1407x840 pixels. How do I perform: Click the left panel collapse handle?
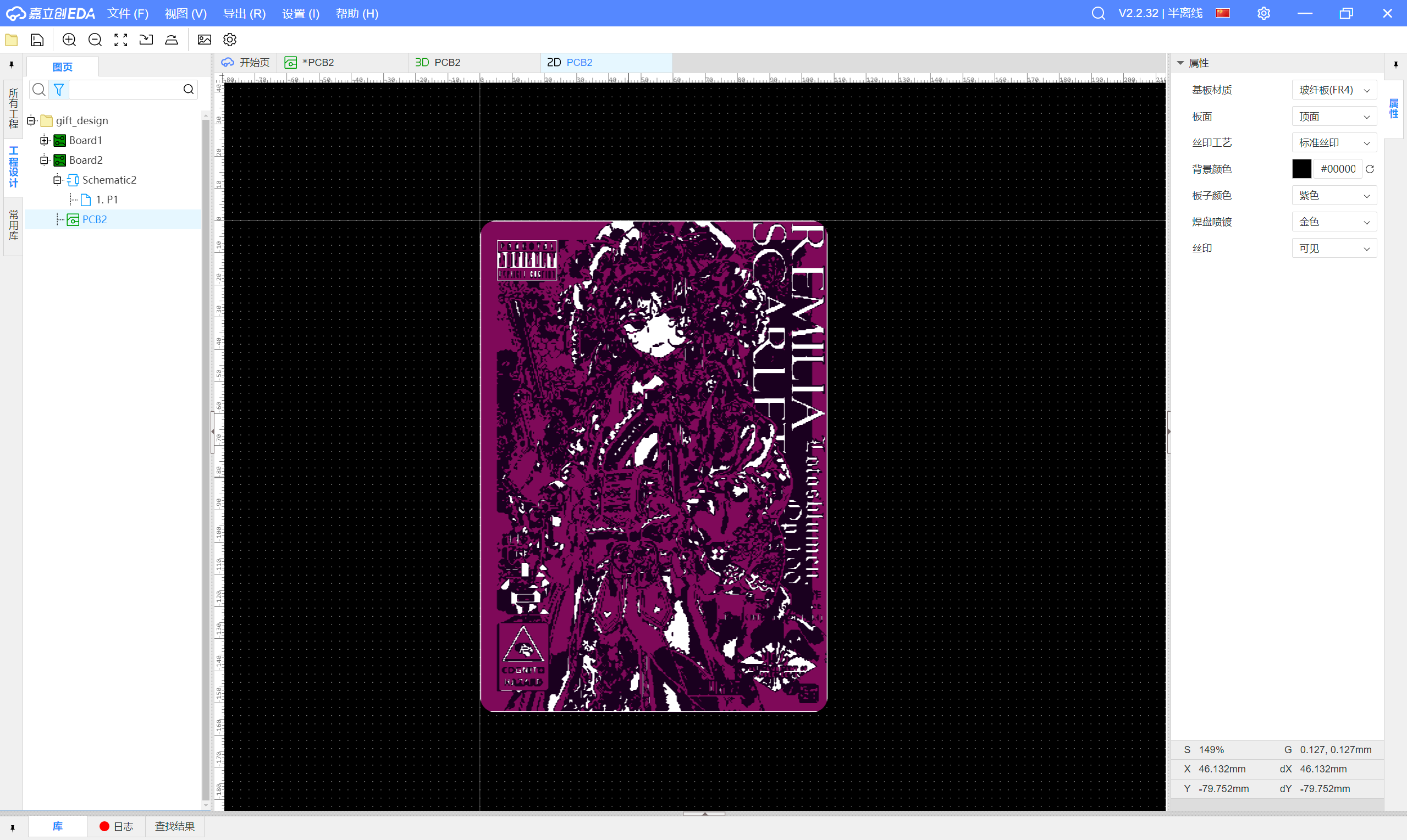(213, 432)
